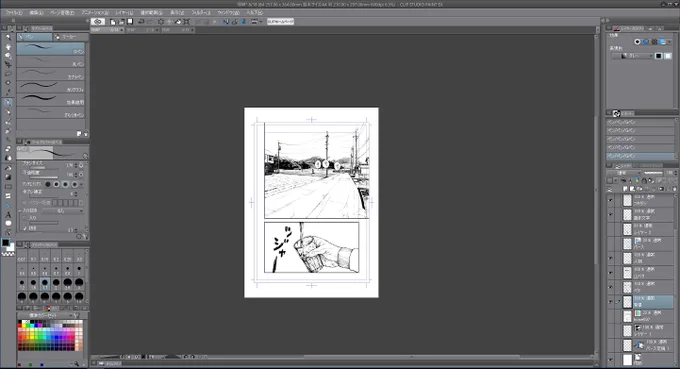This screenshot has height=369, width=680.
Task: Adjust the brush size slider
Action: [x=43, y=168]
